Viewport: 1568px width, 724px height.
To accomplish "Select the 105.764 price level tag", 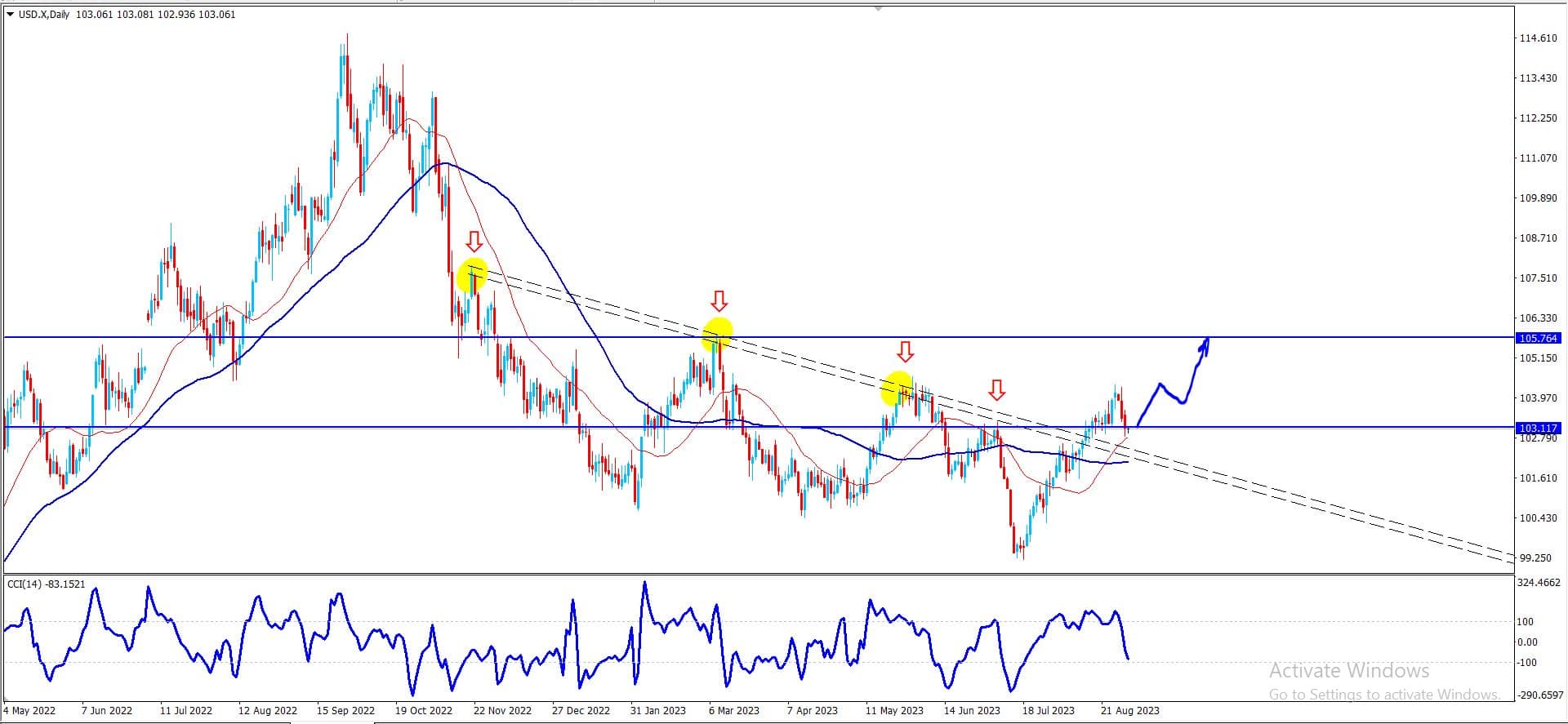I will tap(1538, 338).
